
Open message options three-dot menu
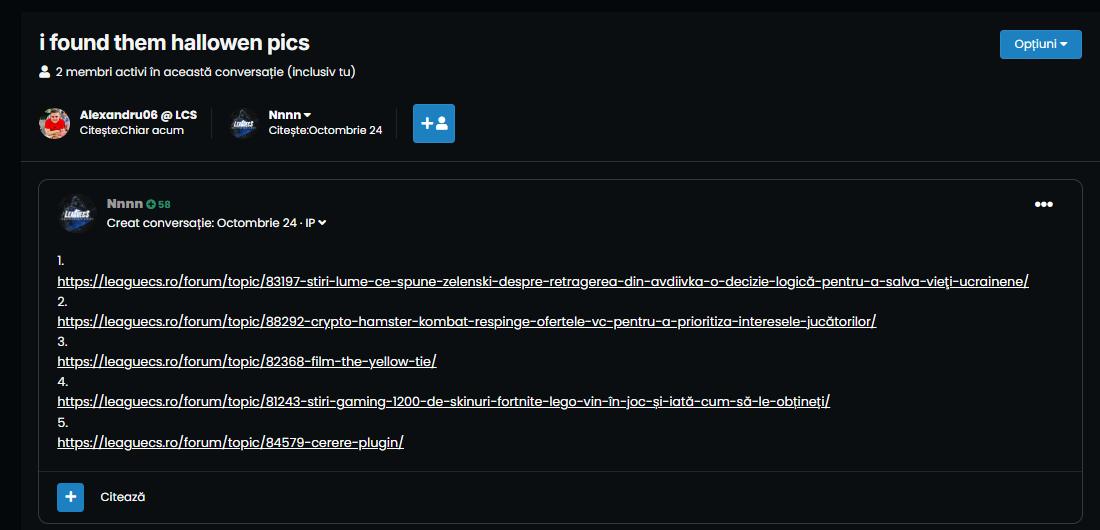click(x=1044, y=204)
